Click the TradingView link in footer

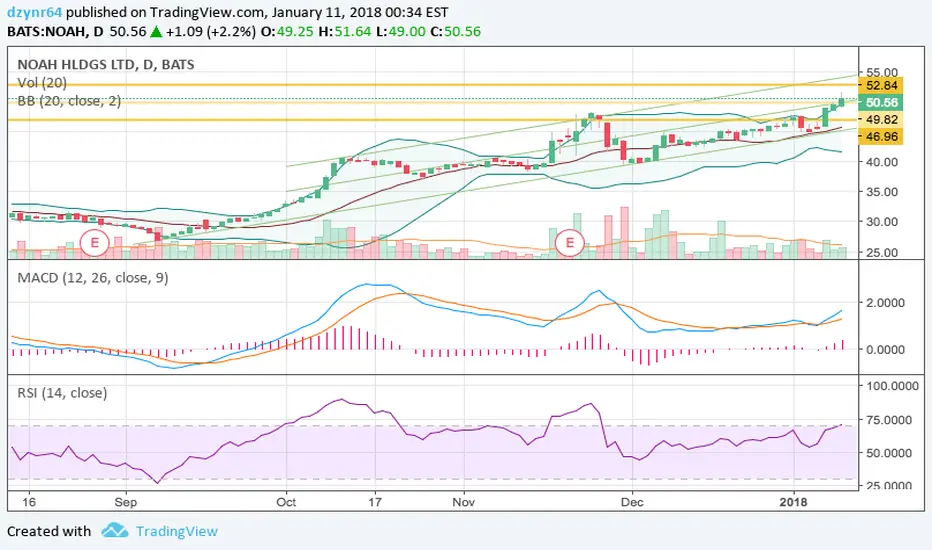click(x=177, y=531)
